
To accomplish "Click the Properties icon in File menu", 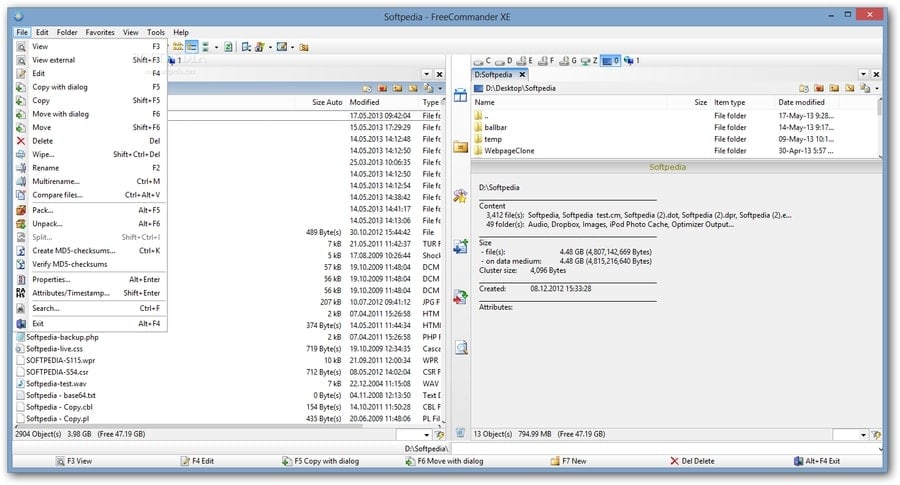I will coord(21,280).
